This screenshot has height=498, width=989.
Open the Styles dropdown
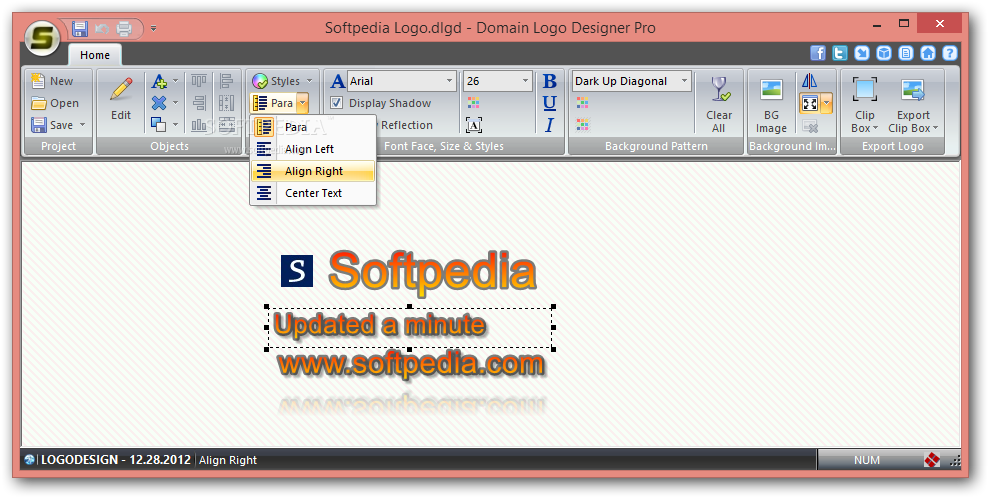283,81
